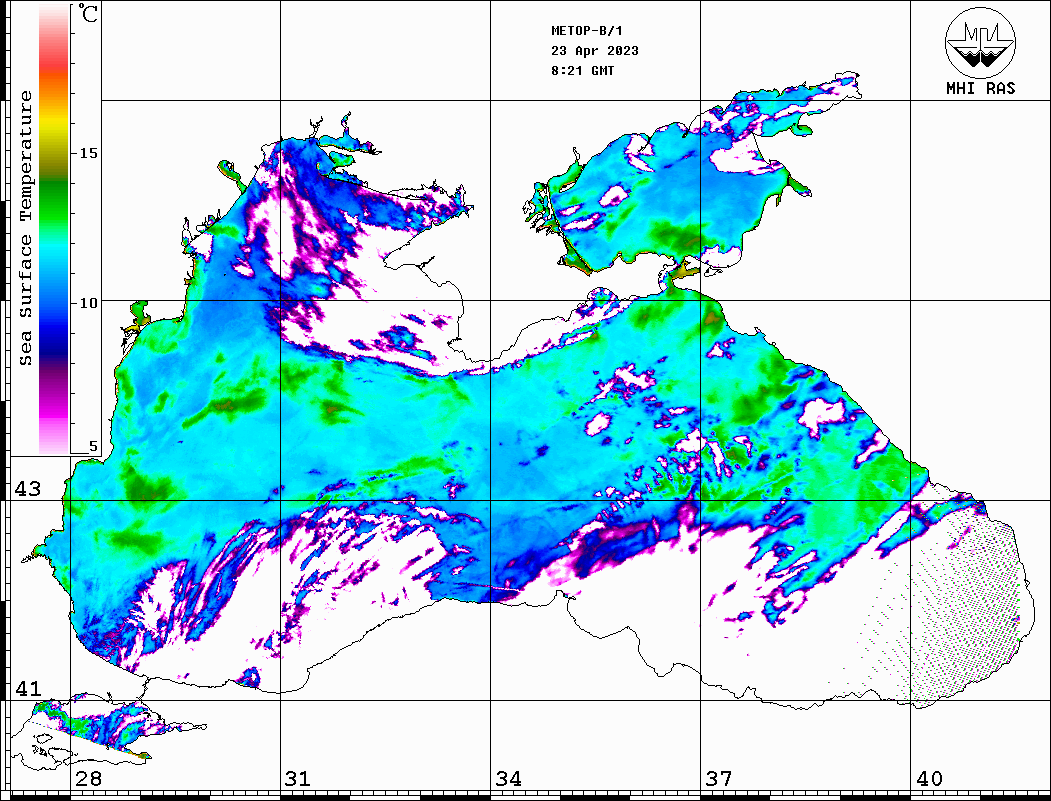Click latitude label 41
Image resolution: width=1051 pixels, height=801 pixels.
click(27, 688)
